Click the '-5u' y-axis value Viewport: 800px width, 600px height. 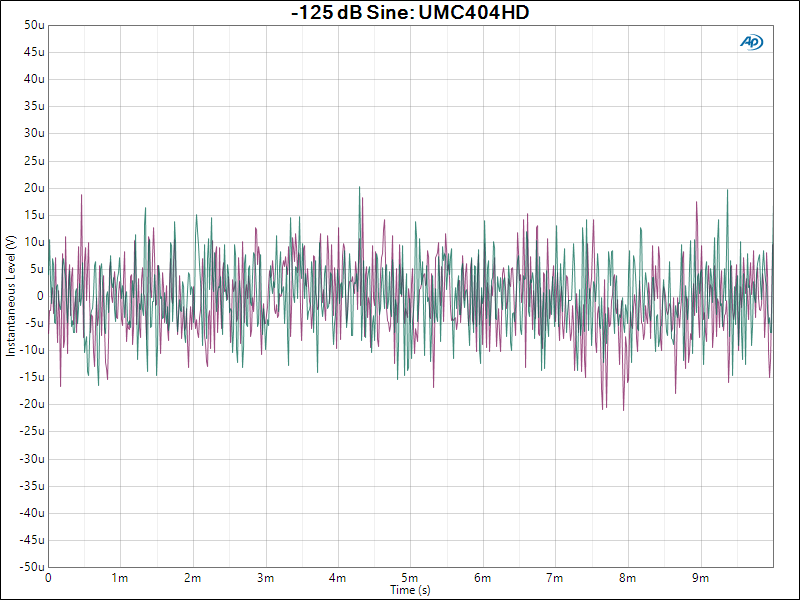coord(34,323)
